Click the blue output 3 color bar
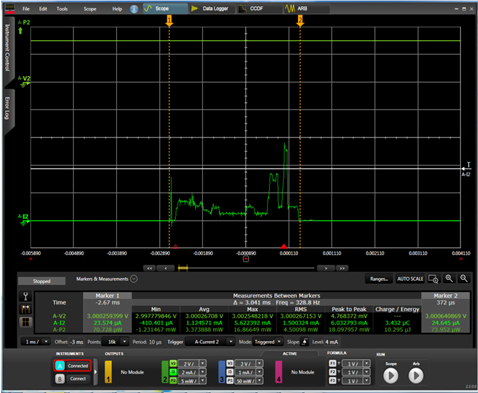Image resolution: width=478 pixels, height=393 pixels. pyautogui.click(x=222, y=372)
